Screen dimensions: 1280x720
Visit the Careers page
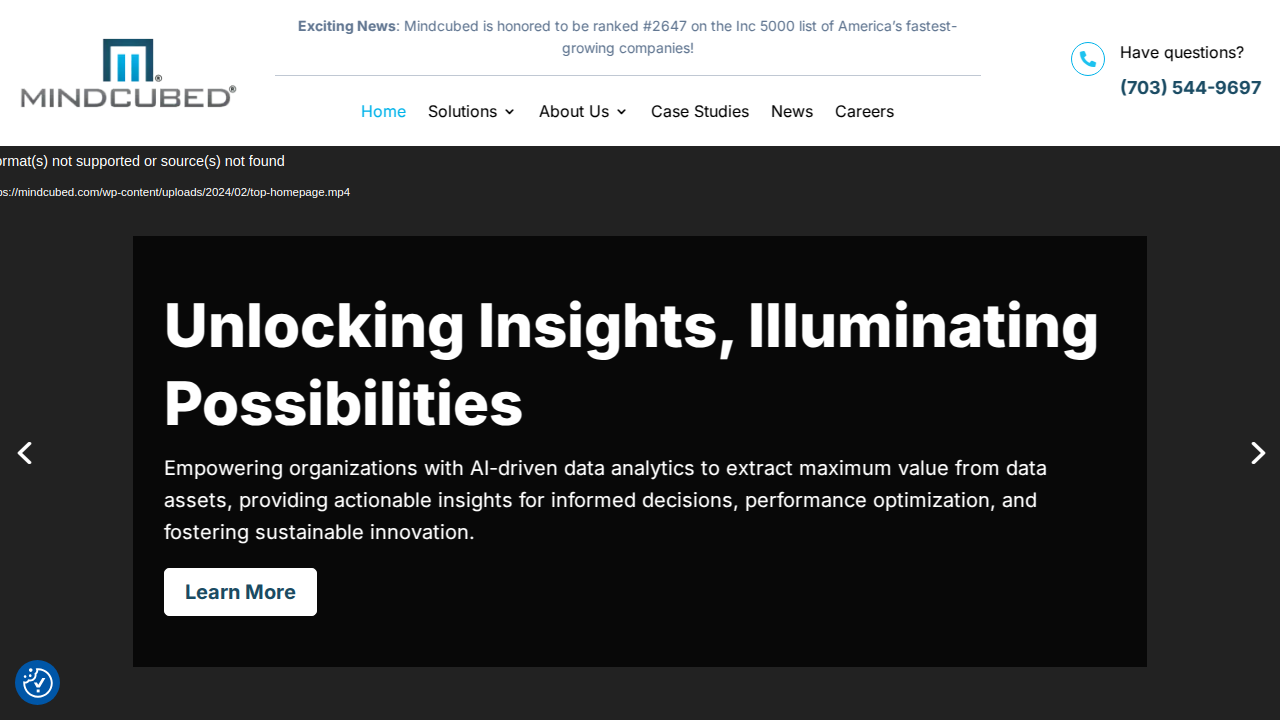point(864,112)
